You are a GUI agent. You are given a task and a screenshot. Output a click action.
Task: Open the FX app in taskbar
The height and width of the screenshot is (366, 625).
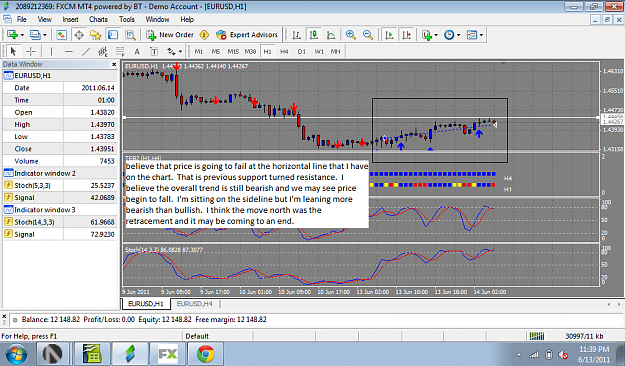(167, 354)
